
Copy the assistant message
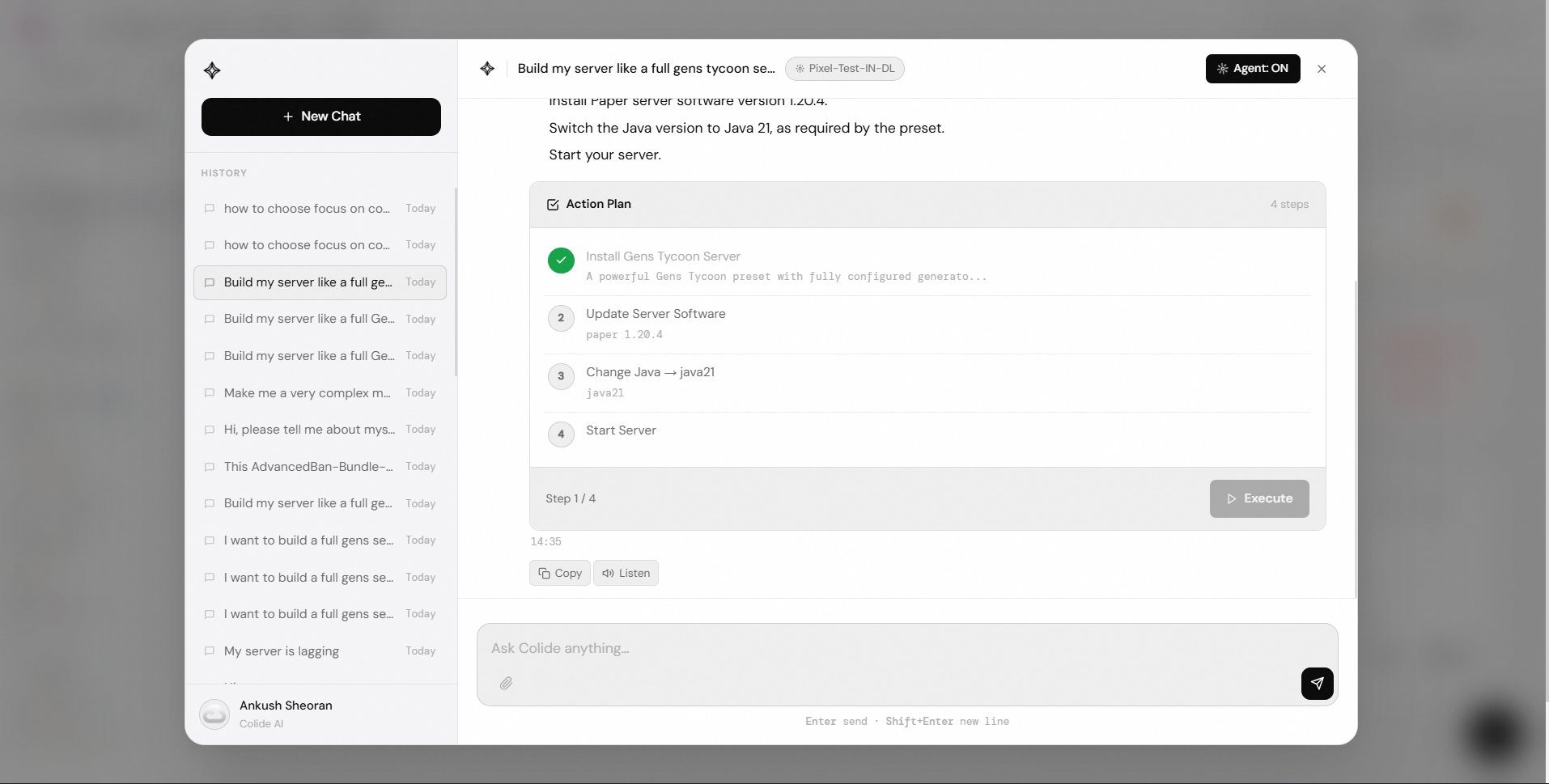tap(560, 573)
